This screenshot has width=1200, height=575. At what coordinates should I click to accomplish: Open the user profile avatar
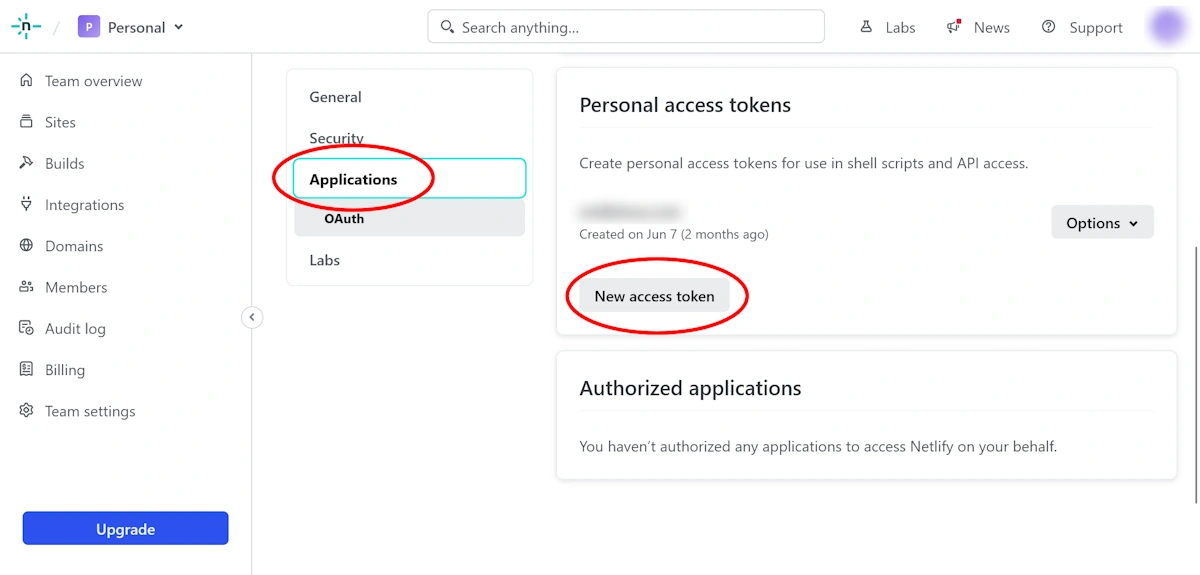click(1167, 26)
